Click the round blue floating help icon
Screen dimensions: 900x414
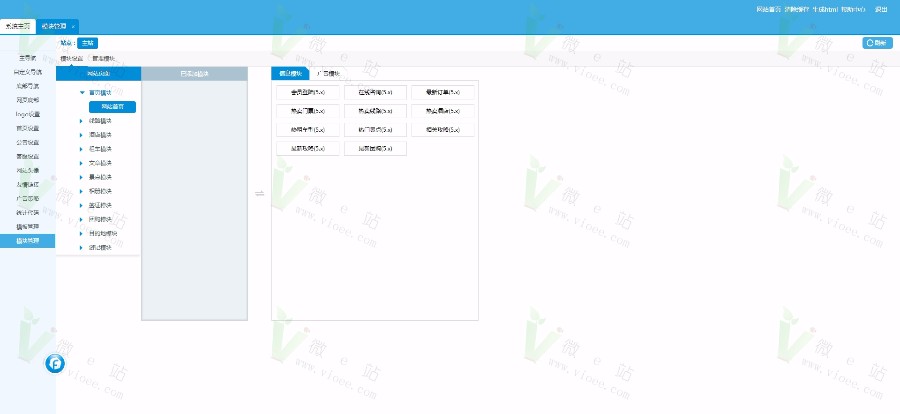coord(55,363)
